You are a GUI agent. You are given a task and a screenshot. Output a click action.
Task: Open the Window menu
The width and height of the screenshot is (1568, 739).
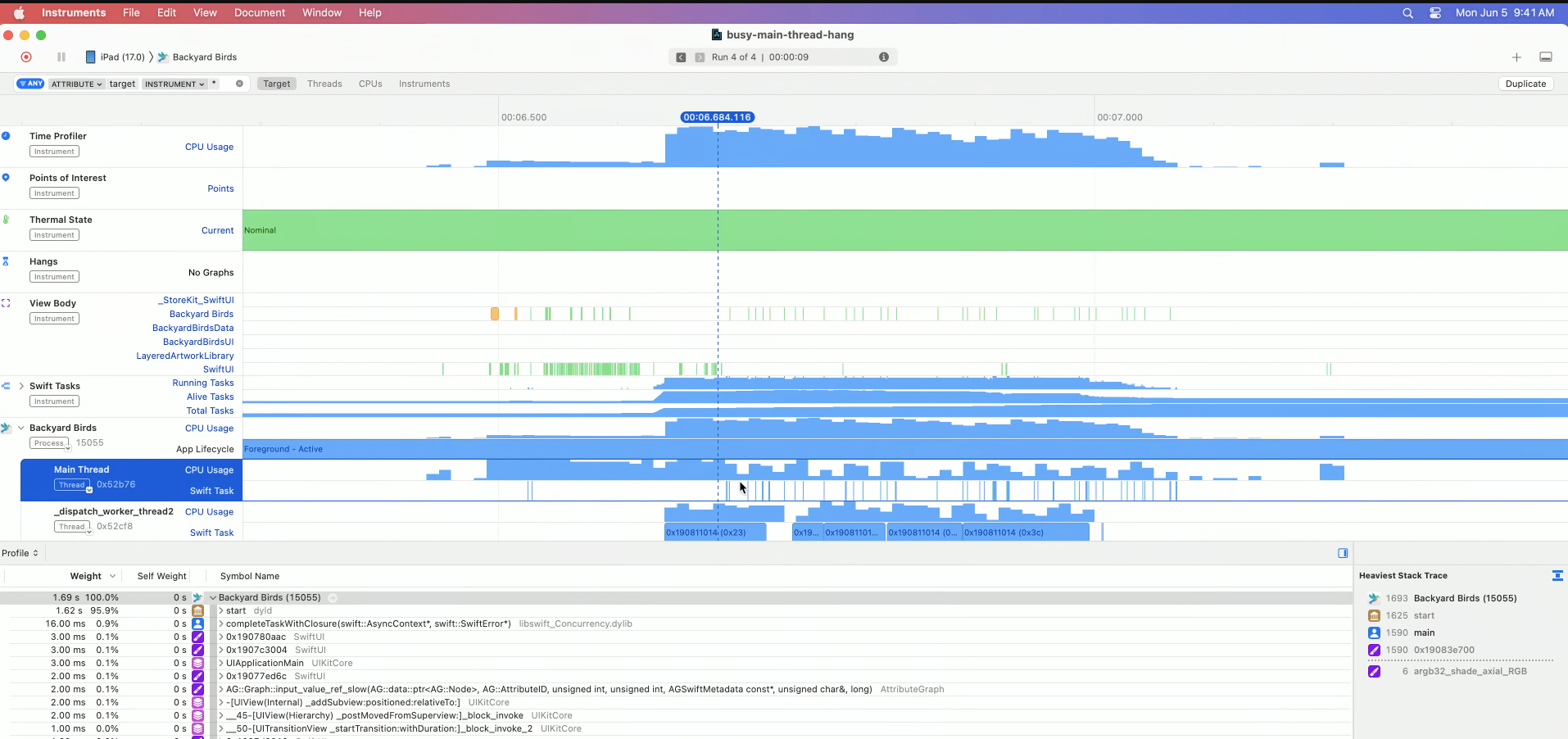click(x=322, y=13)
